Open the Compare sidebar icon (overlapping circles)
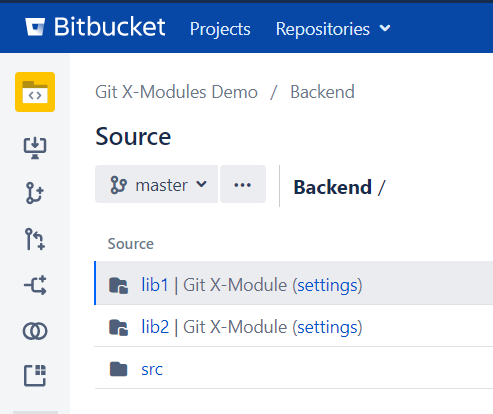 (x=35, y=331)
